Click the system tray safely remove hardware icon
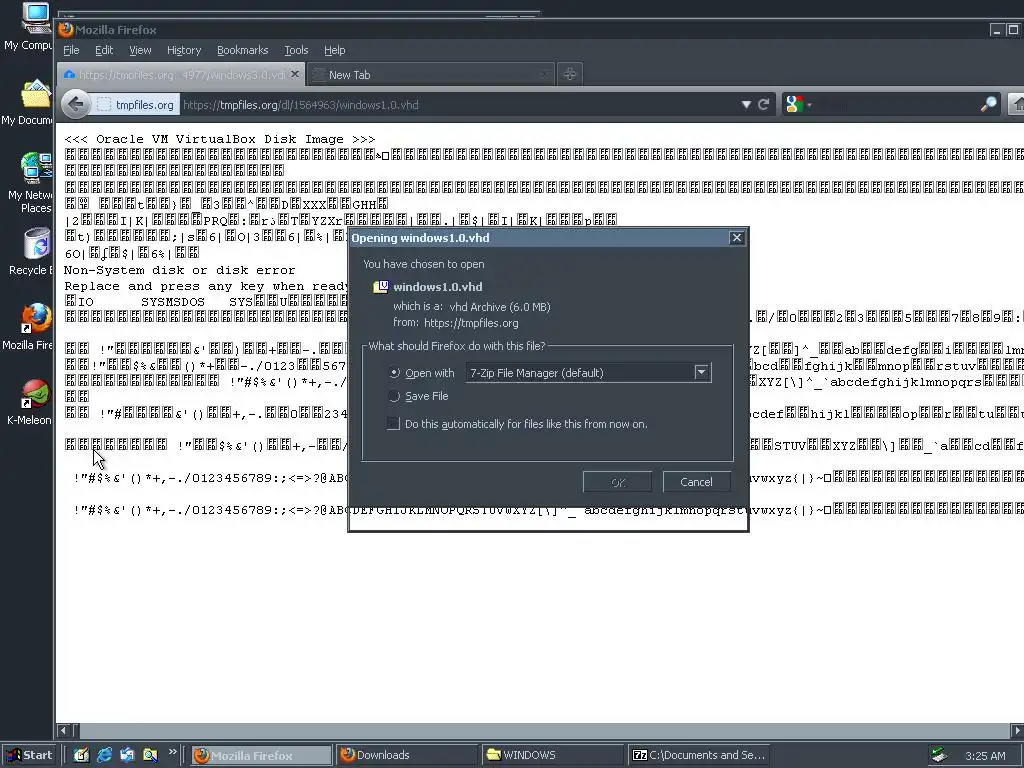1024x768 pixels. pyautogui.click(x=939, y=755)
